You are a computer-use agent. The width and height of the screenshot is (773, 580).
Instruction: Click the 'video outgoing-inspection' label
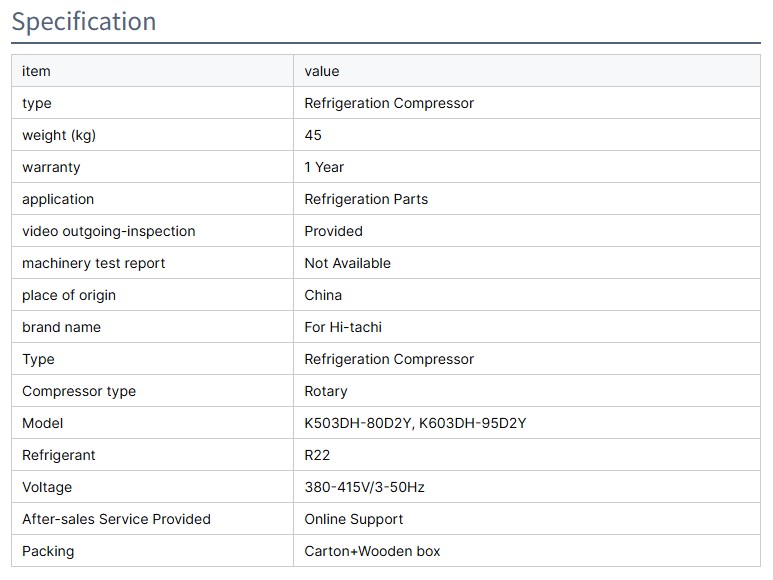(108, 231)
